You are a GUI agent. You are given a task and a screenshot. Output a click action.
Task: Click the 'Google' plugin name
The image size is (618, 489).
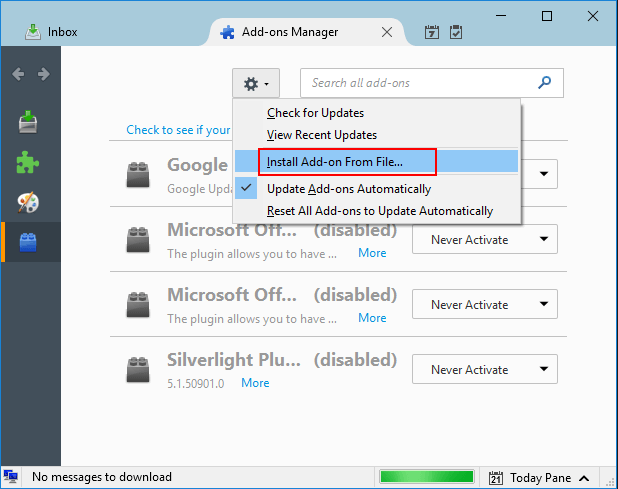197,165
